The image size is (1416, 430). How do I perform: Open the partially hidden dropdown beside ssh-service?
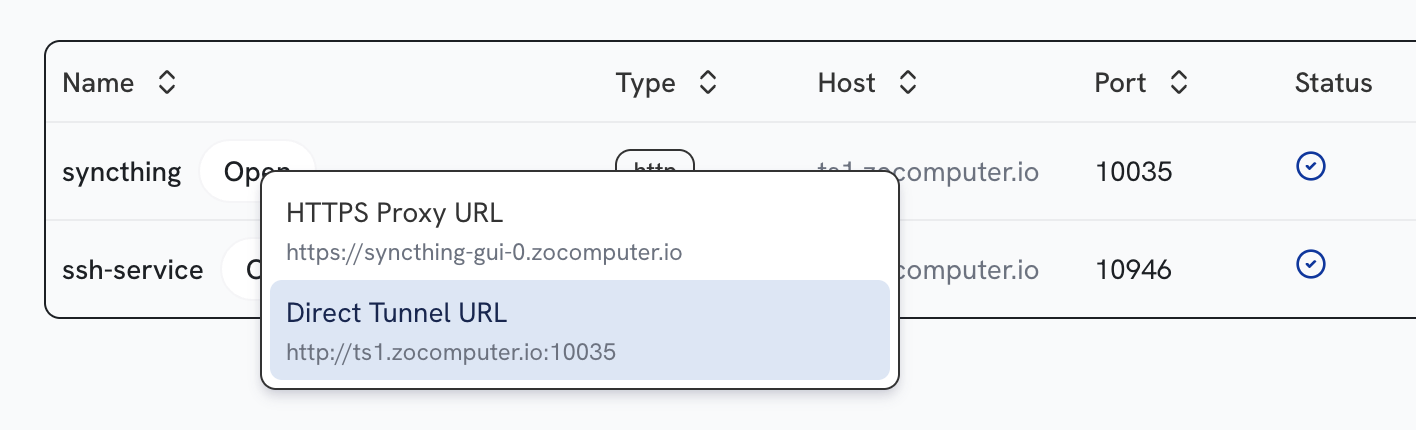point(243,269)
